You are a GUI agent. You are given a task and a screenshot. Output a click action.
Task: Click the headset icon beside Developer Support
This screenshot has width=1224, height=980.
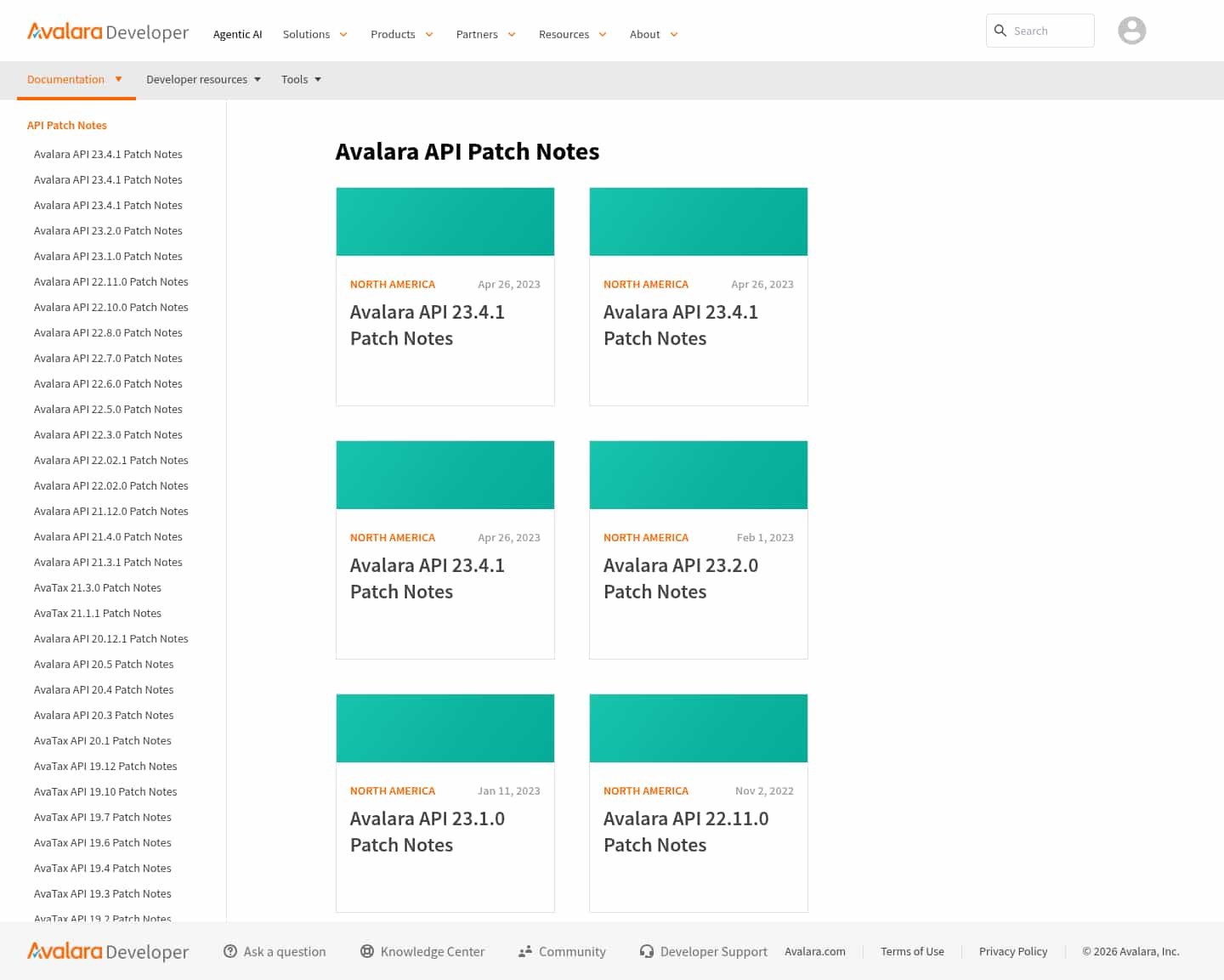647,951
